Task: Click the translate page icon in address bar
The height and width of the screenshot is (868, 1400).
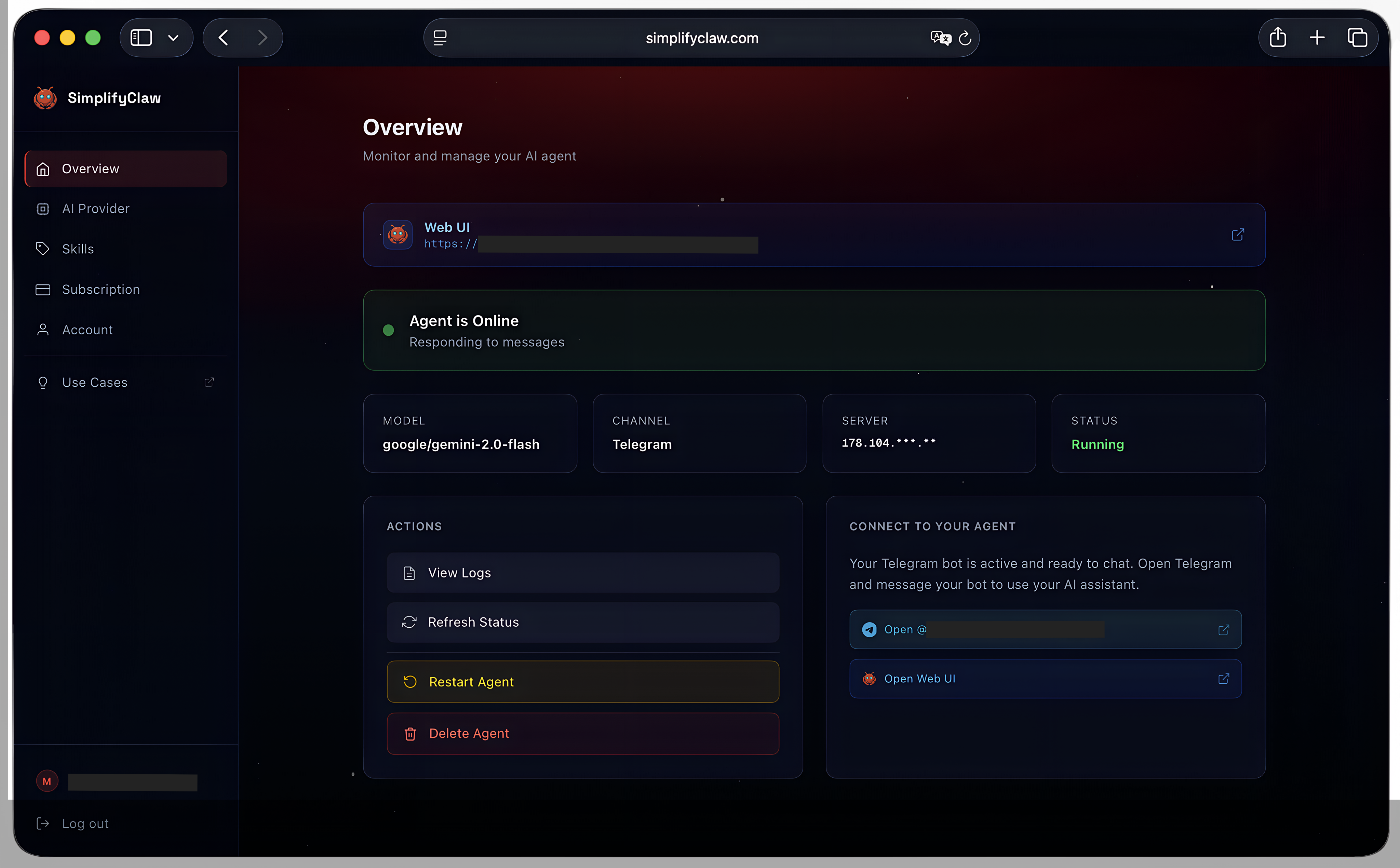Action: point(940,38)
